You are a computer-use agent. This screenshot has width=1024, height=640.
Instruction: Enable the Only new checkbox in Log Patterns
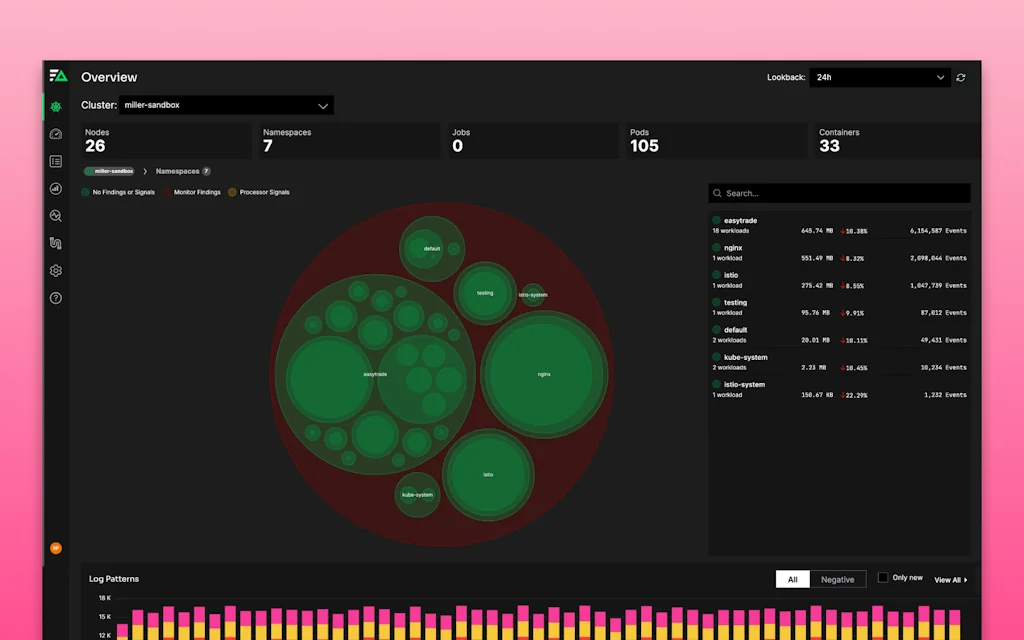pos(884,576)
